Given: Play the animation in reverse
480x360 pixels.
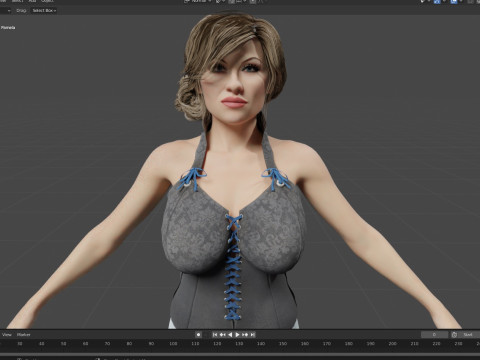Looking at the screenshot, I should [230, 335].
